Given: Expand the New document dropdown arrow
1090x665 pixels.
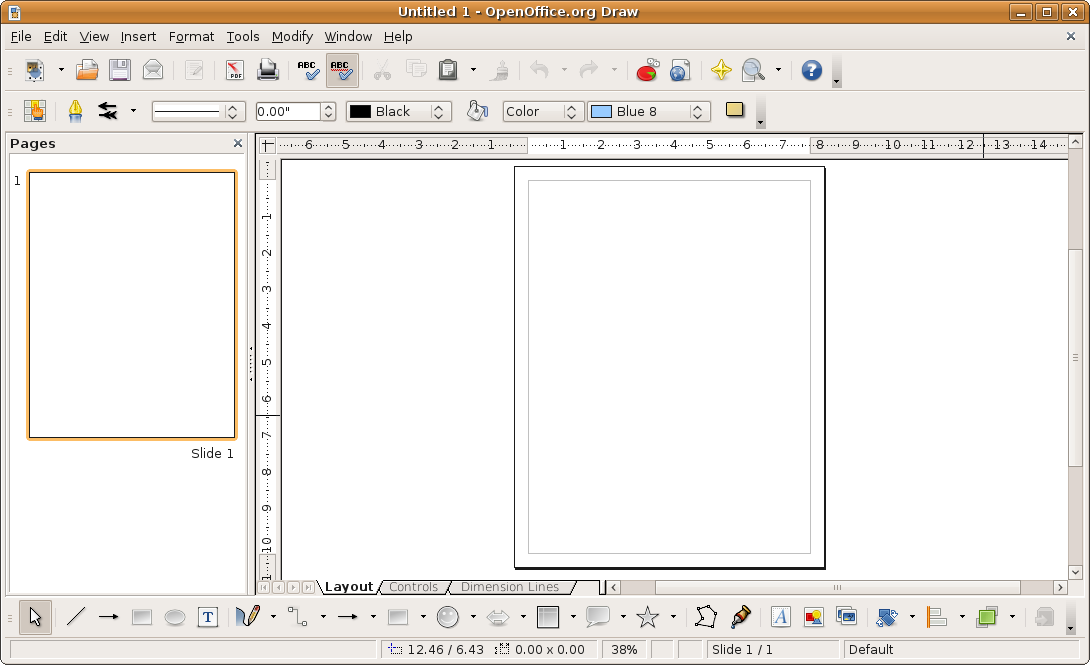Looking at the screenshot, I should point(61,70).
